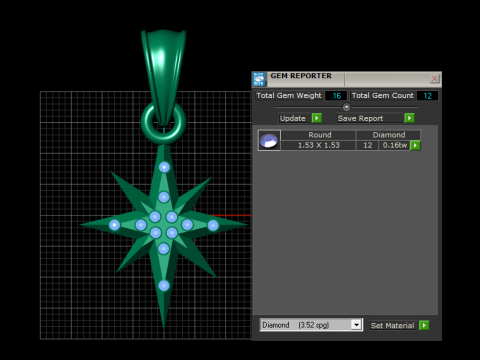
Task: Click the Total Gem Weight label
Action: coord(289,96)
